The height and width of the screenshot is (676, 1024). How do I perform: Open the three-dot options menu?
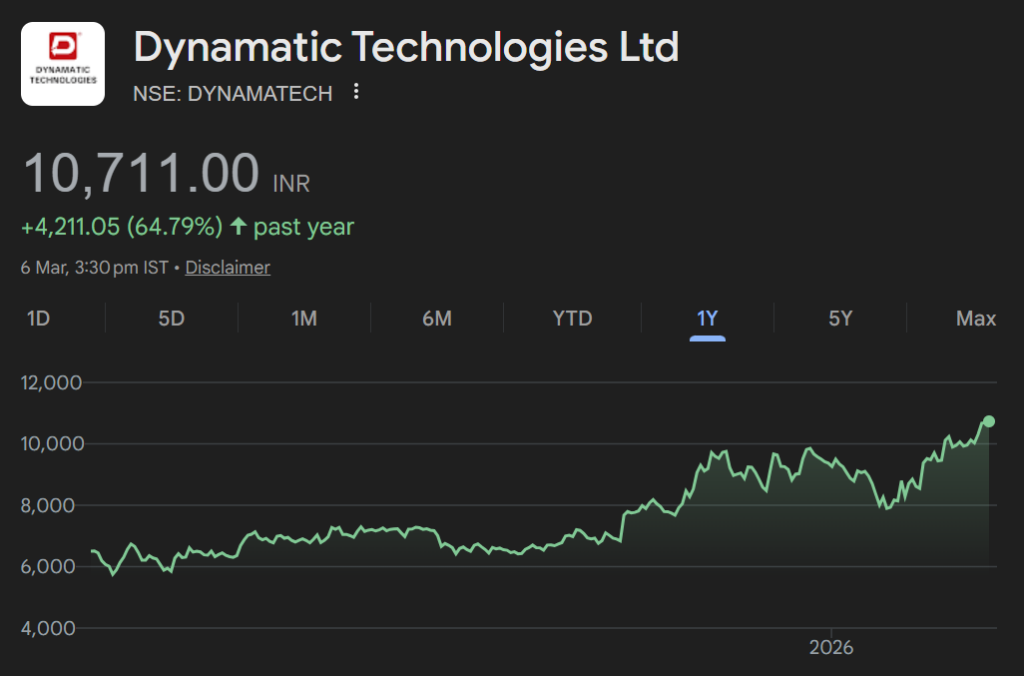point(355,91)
